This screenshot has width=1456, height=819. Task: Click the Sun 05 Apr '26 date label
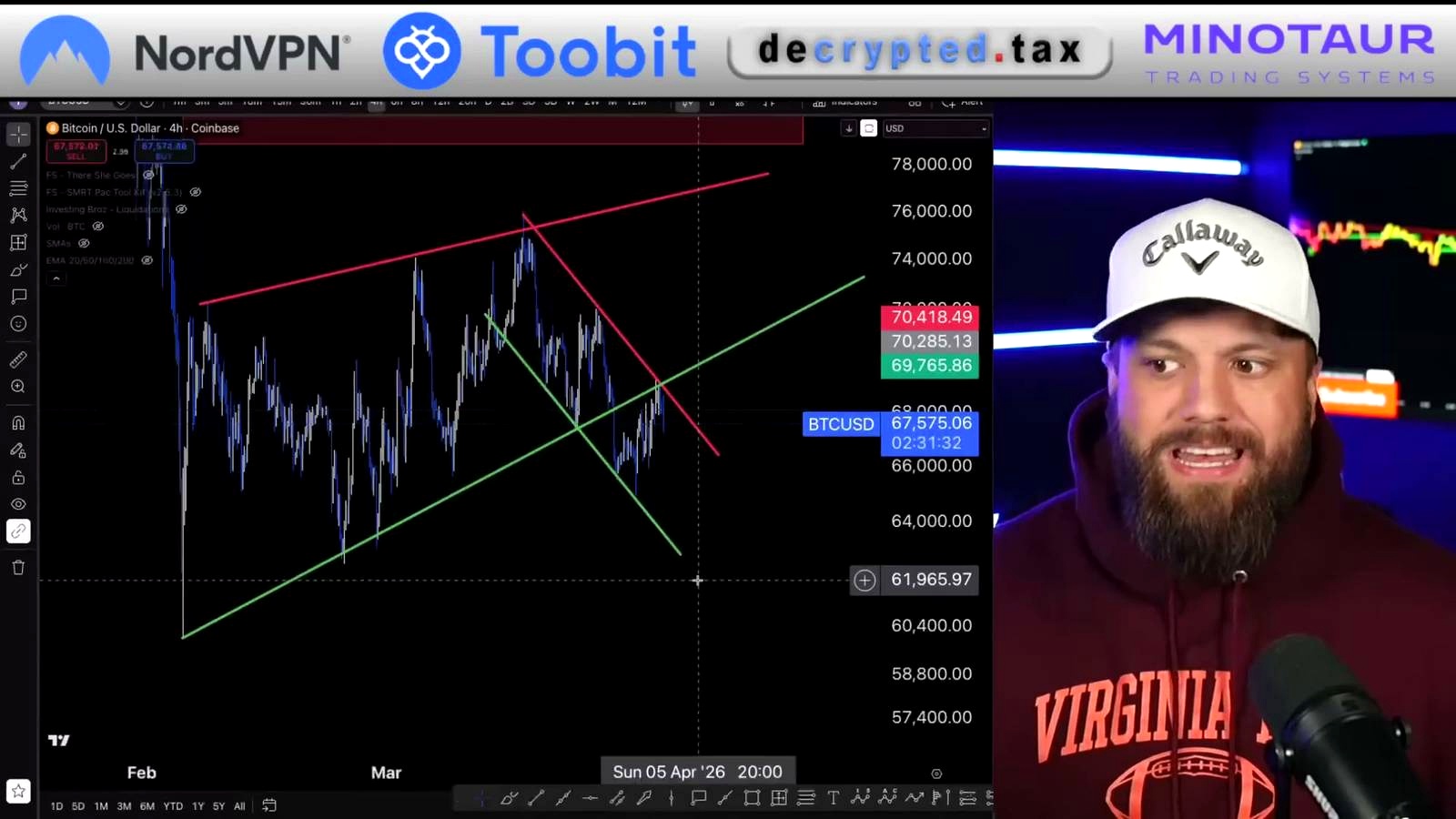pos(698,772)
